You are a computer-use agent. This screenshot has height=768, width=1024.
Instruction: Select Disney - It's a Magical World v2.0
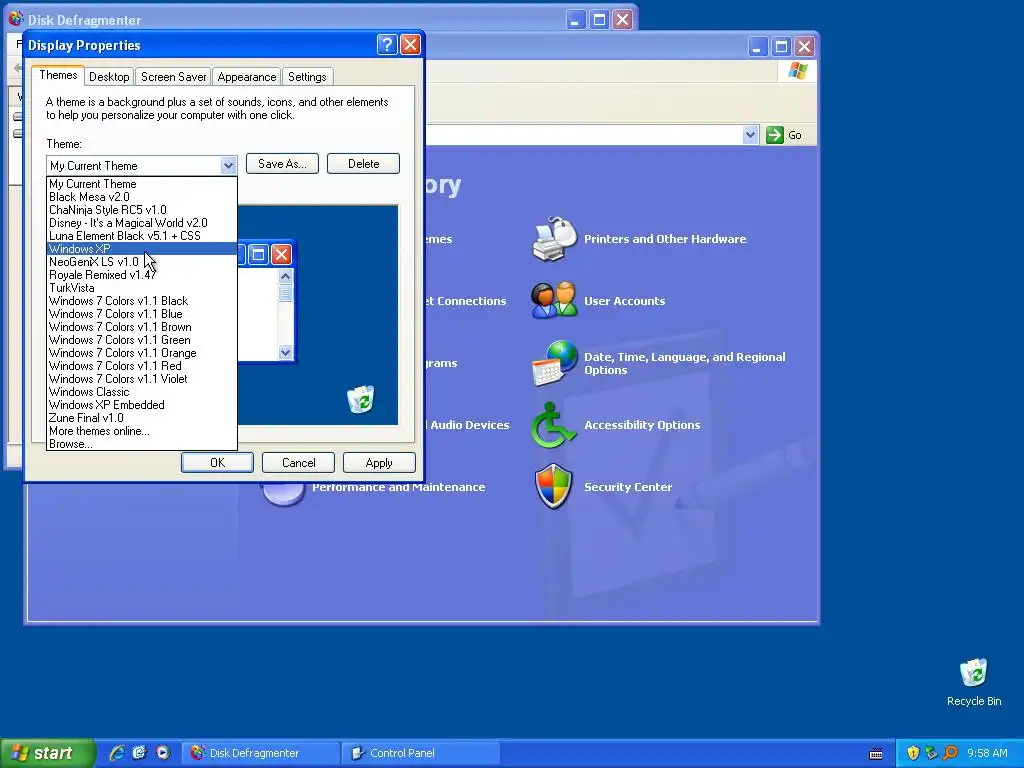[x=142, y=223]
